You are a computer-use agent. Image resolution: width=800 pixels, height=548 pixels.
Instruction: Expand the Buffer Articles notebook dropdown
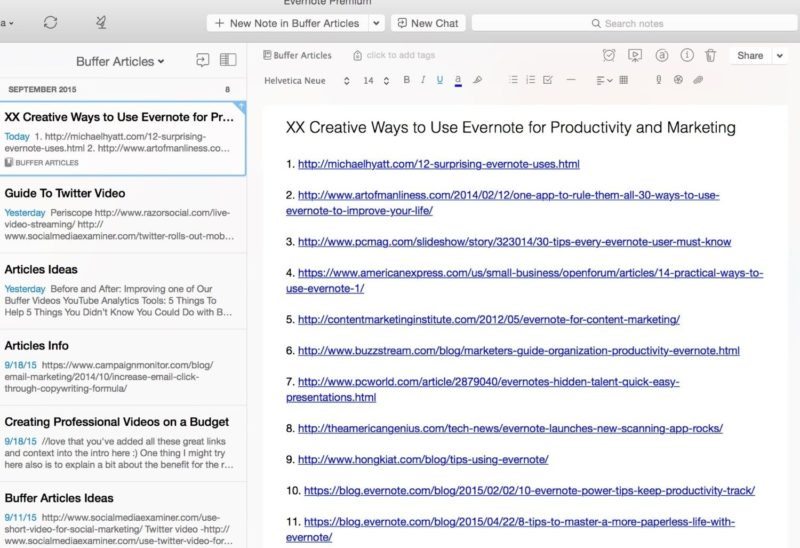pyautogui.click(x=120, y=61)
